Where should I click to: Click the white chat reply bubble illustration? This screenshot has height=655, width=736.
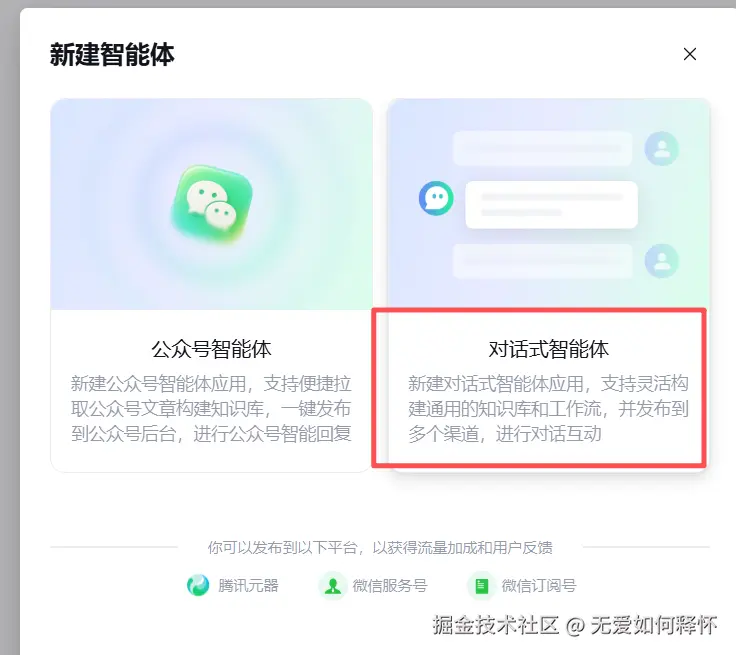point(552,205)
